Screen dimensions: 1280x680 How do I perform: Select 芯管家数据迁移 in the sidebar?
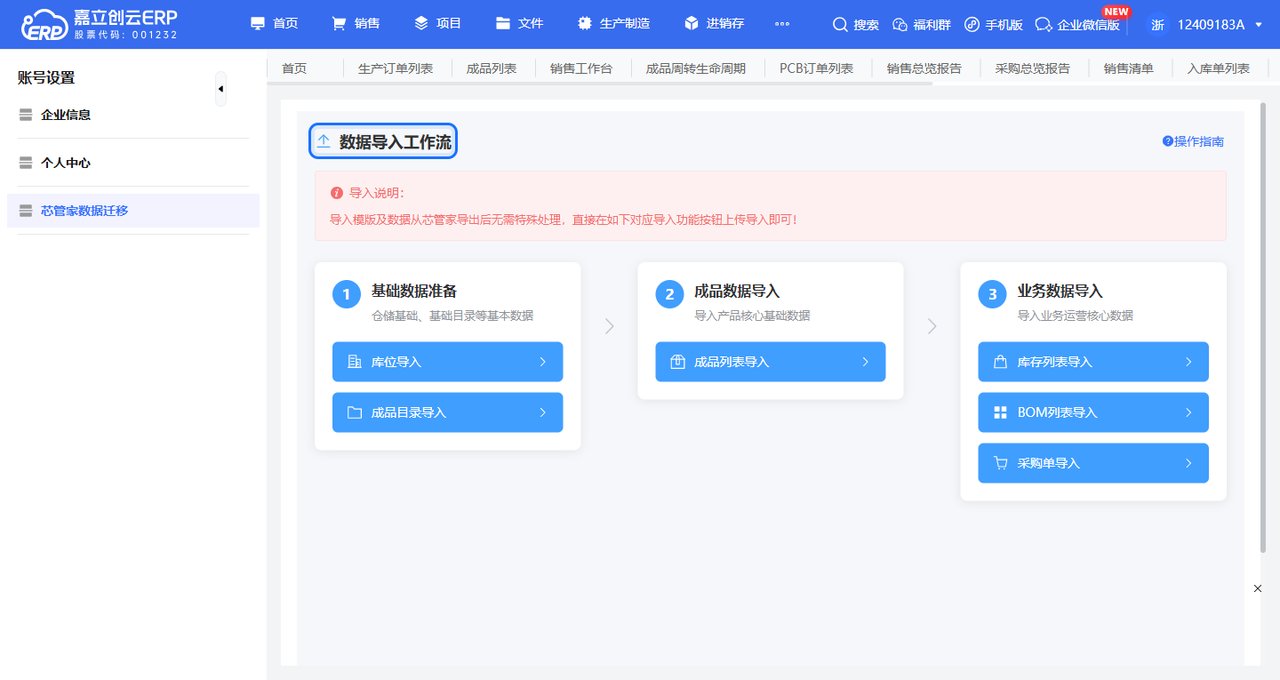point(133,211)
